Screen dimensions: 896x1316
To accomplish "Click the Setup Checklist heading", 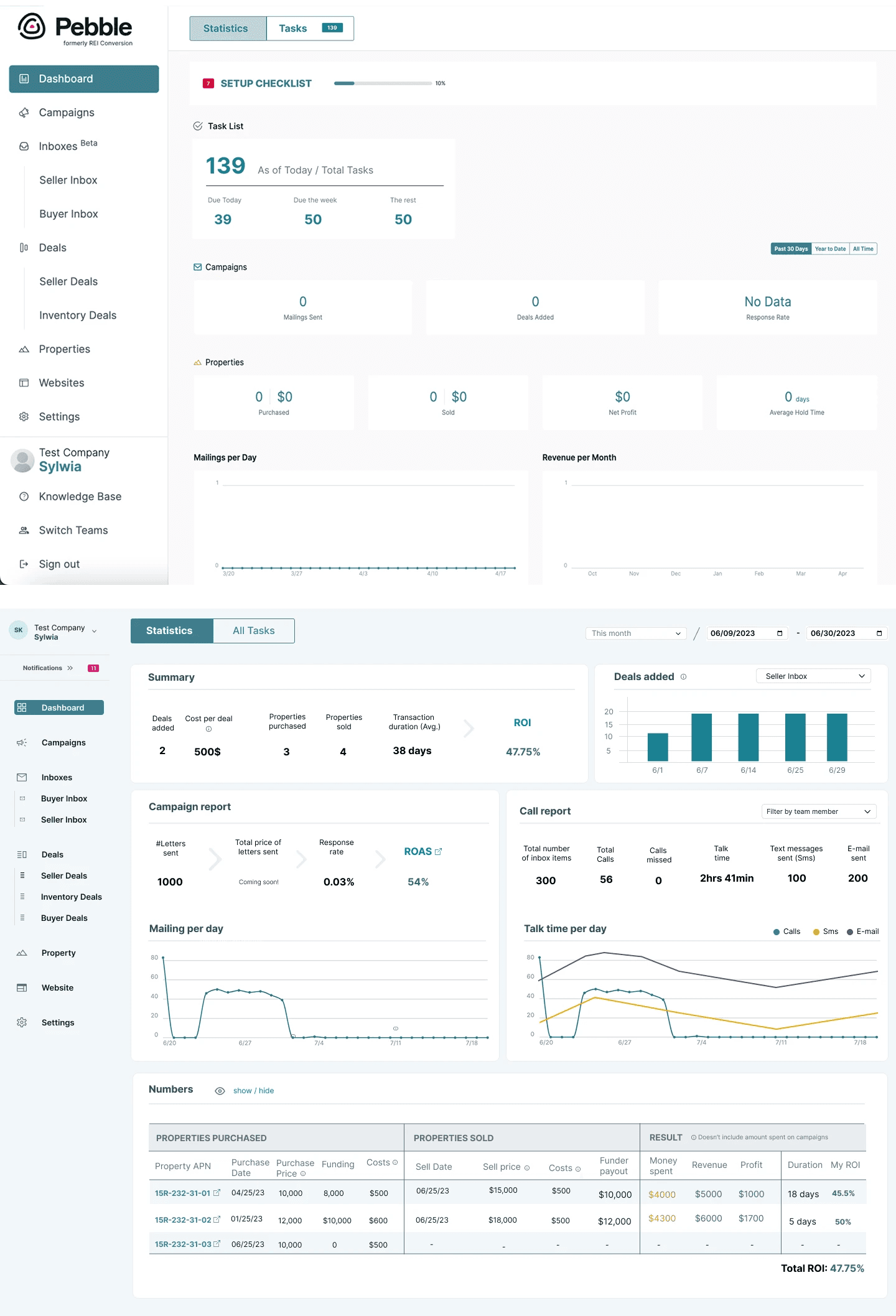I will (x=266, y=83).
